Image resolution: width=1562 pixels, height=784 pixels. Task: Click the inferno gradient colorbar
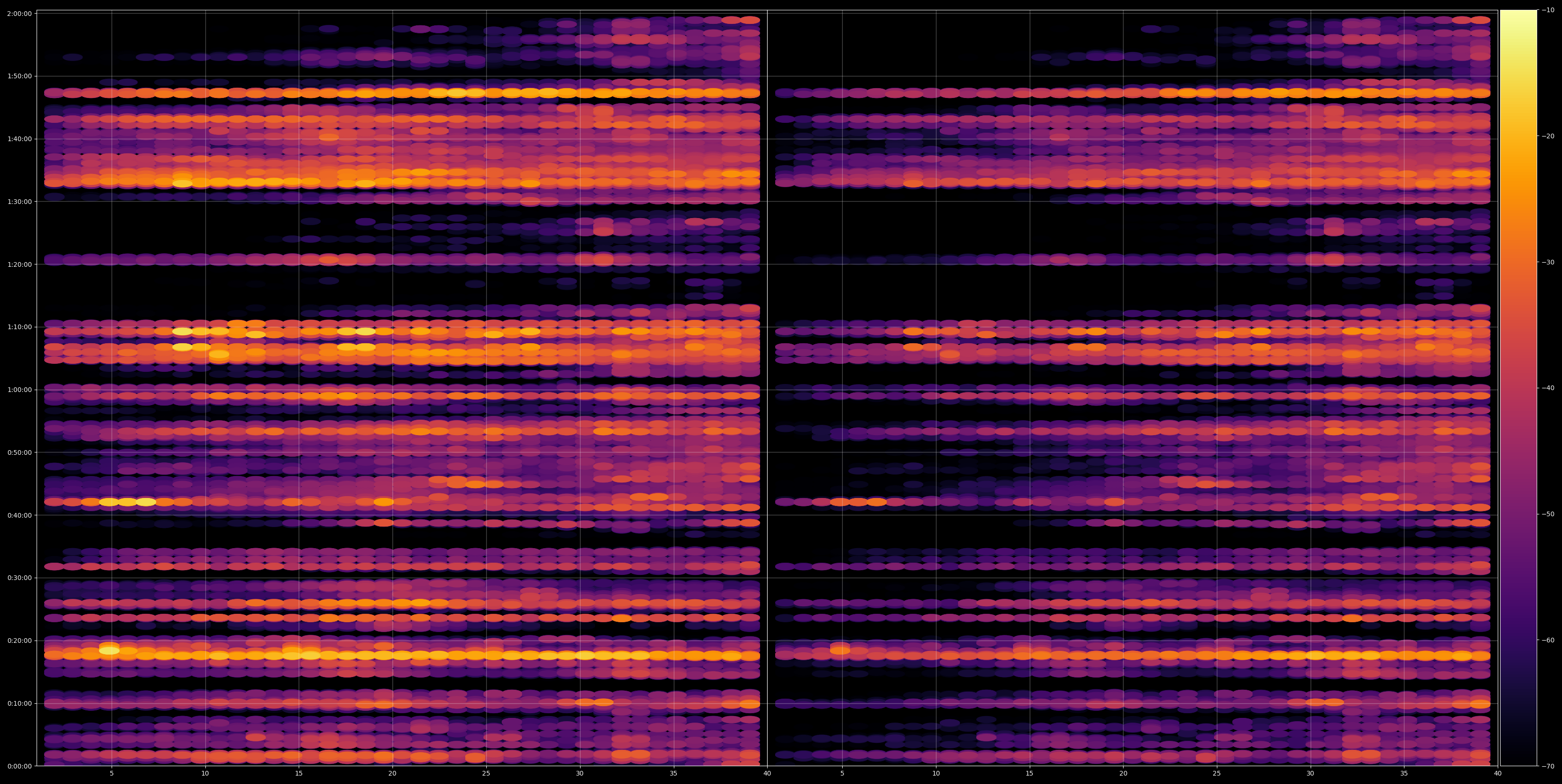coord(1518,388)
